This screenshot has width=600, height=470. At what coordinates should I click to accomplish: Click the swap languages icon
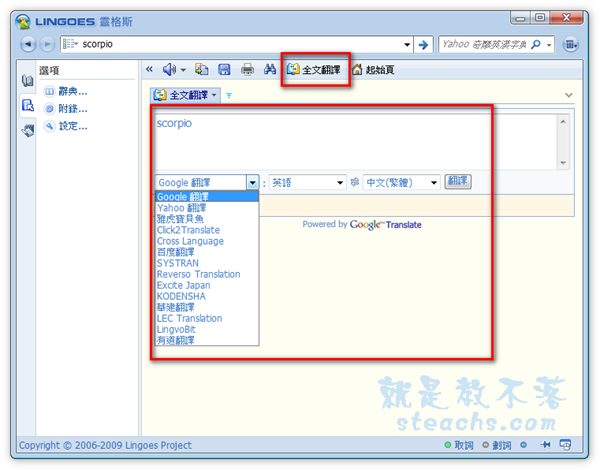pyautogui.click(x=355, y=182)
